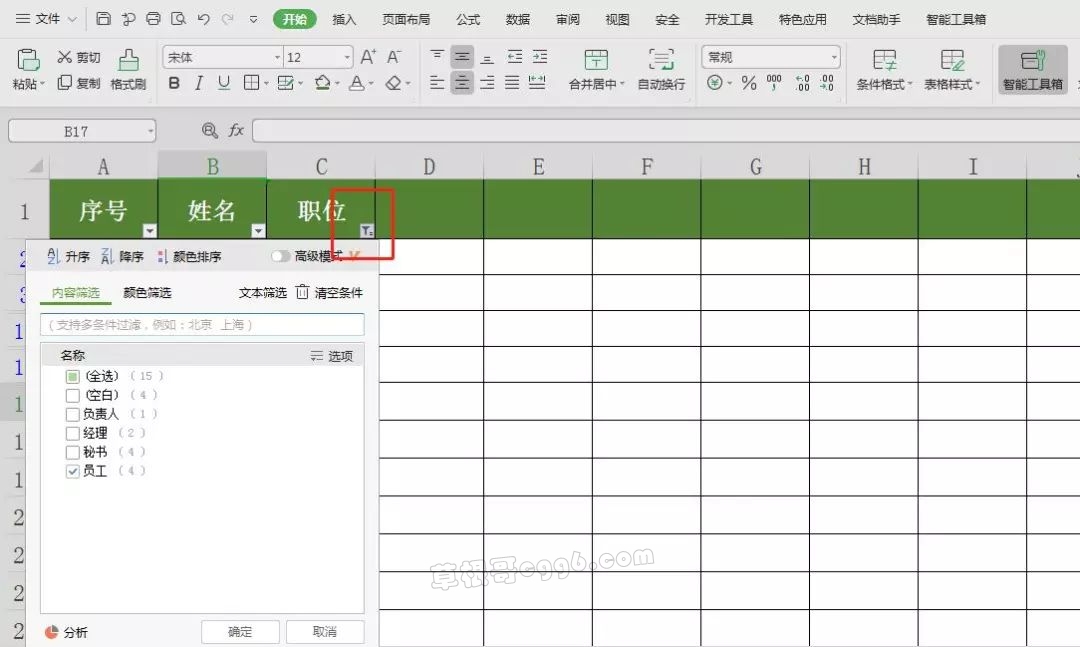Click the Save icon in quick access bar
The height and width of the screenshot is (647, 1080).
(x=103, y=19)
